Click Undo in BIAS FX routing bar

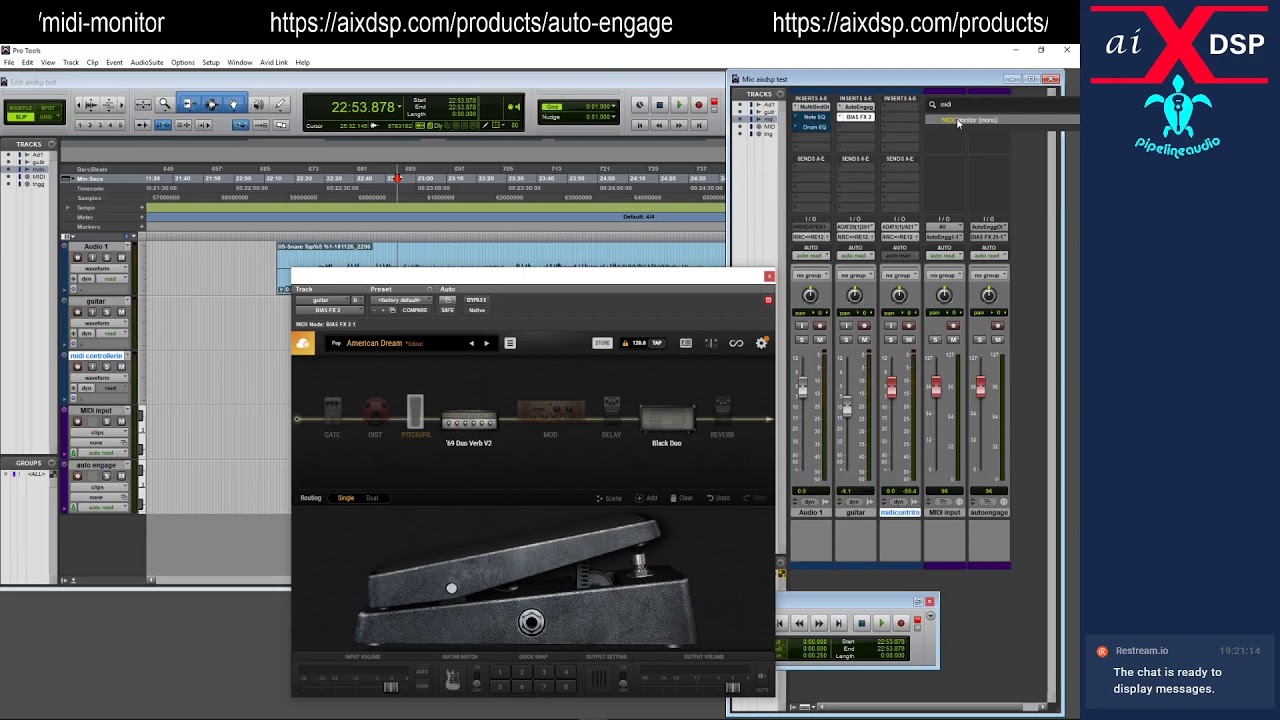pos(719,498)
